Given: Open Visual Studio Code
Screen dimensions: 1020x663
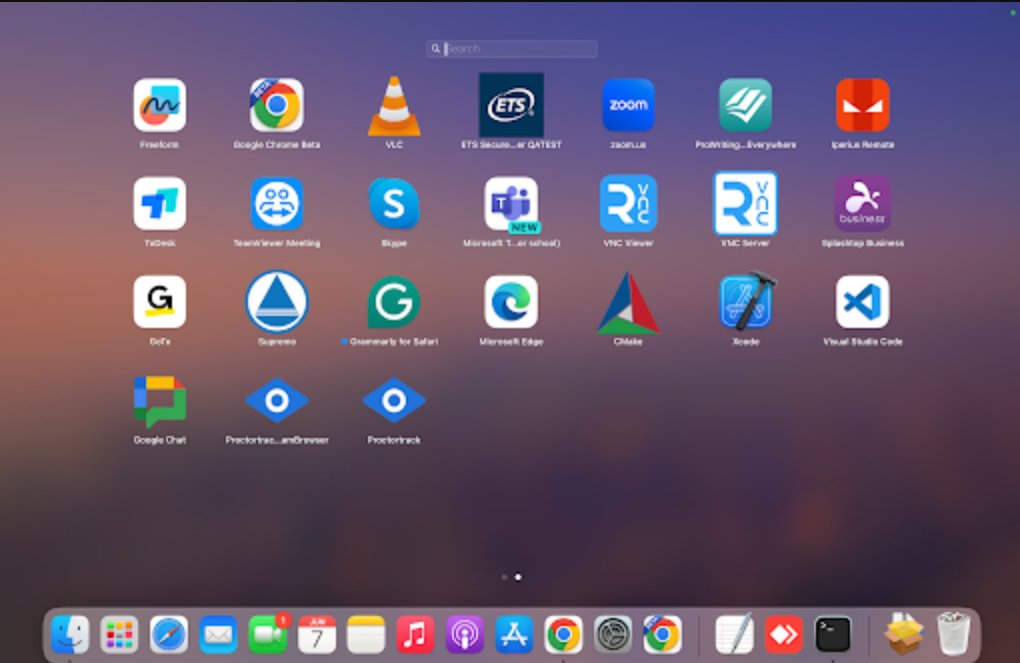Looking at the screenshot, I should tap(863, 302).
